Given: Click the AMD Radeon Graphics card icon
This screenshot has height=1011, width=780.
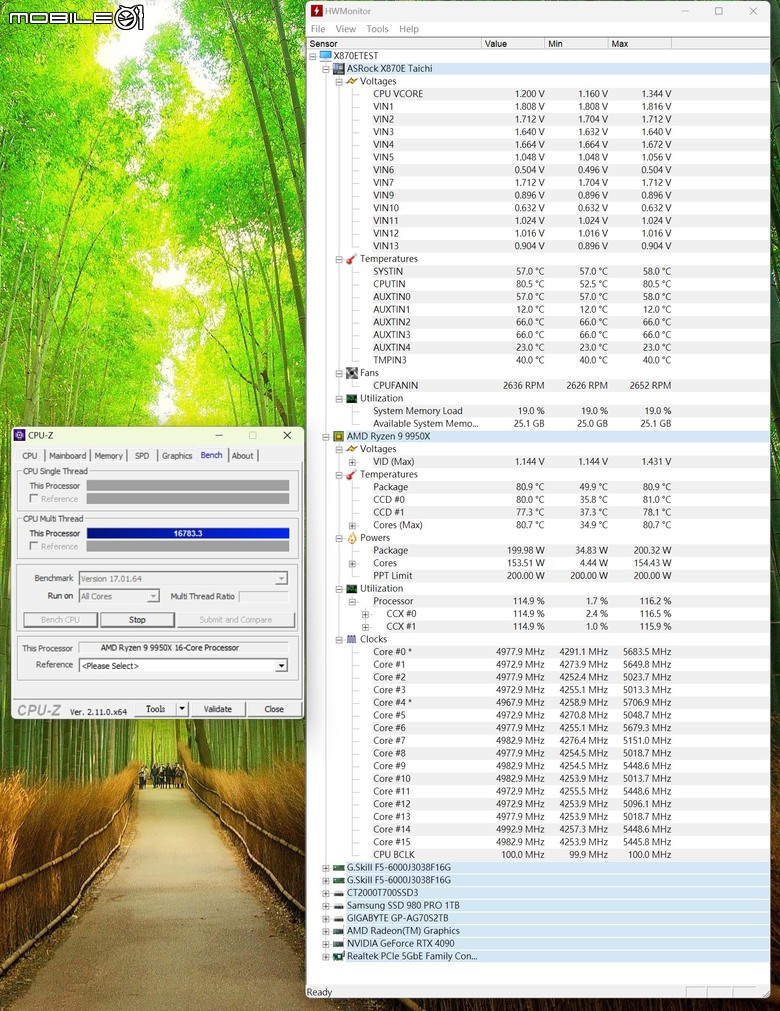Looking at the screenshot, I should coord(338,931).
